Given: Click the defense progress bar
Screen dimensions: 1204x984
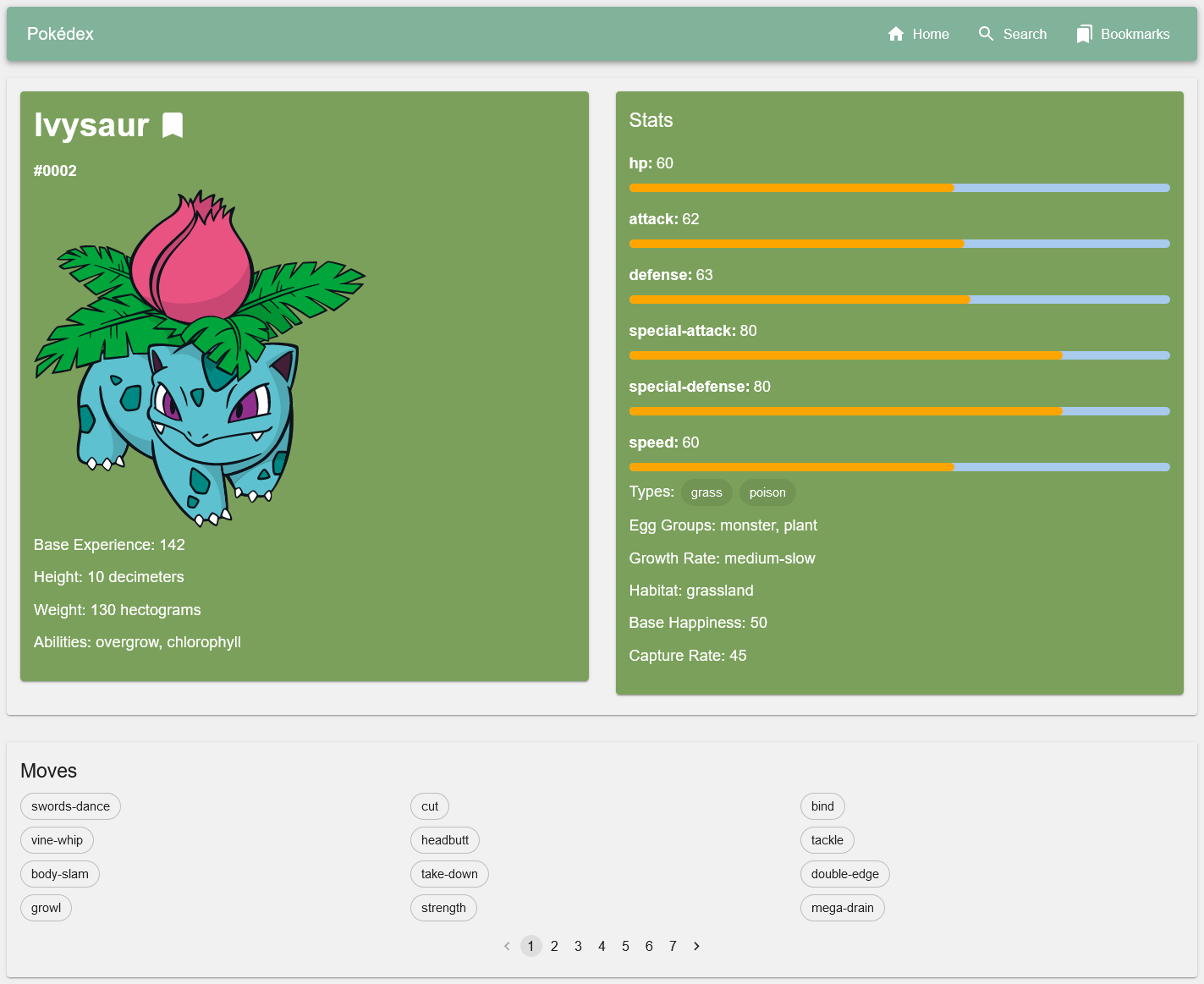Looking at the screenshot, I should pos(899,300).
